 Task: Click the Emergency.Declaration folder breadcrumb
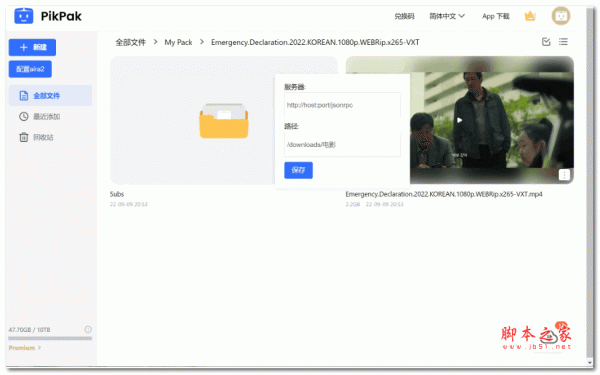point(315,42)
